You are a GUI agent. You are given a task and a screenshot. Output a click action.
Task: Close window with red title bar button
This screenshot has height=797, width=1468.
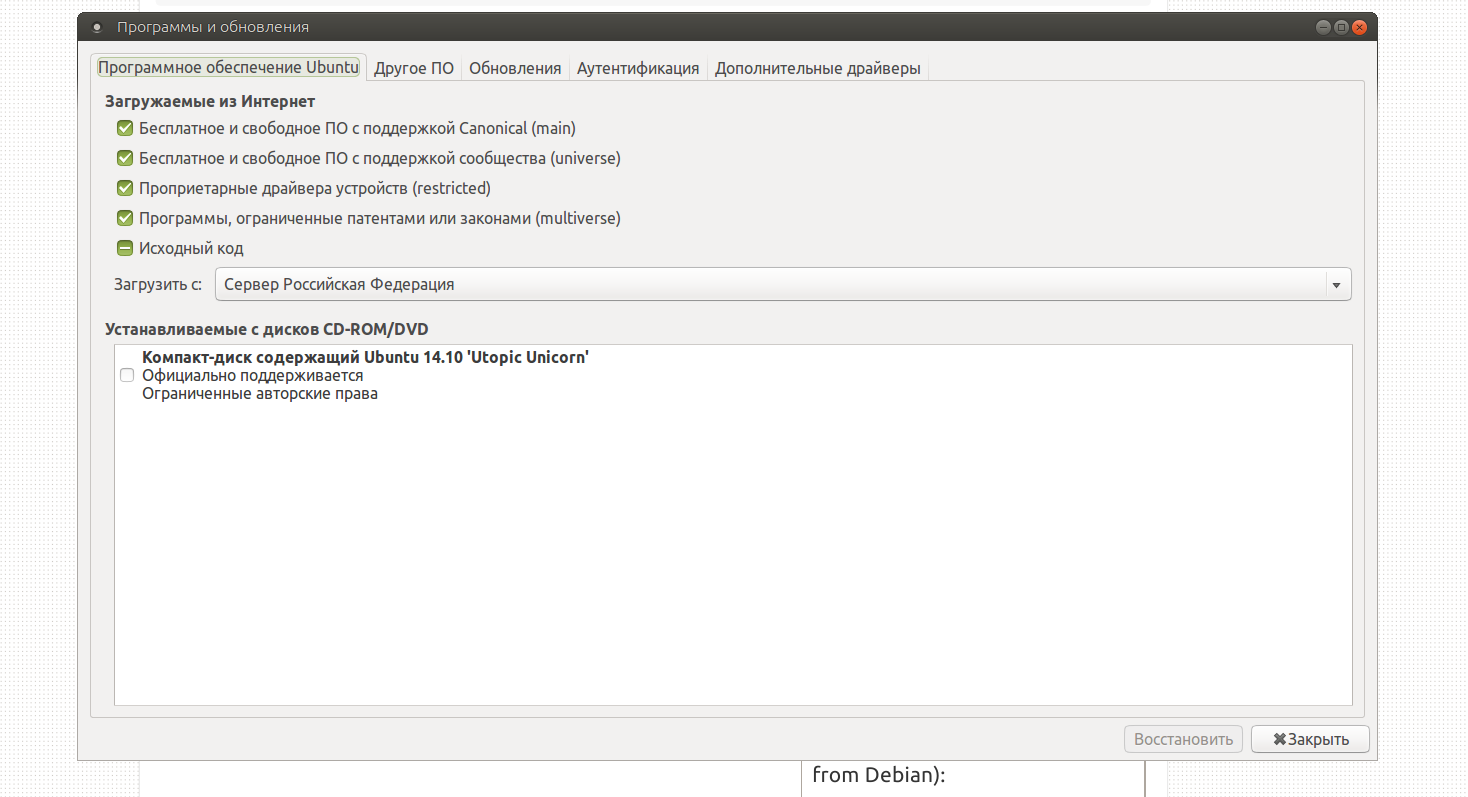click(1359, 27)
